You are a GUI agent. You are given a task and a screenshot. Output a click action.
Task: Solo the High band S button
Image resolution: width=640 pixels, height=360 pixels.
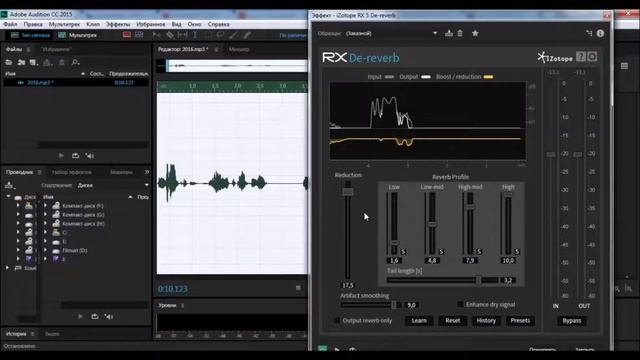[x=517, y=251]
